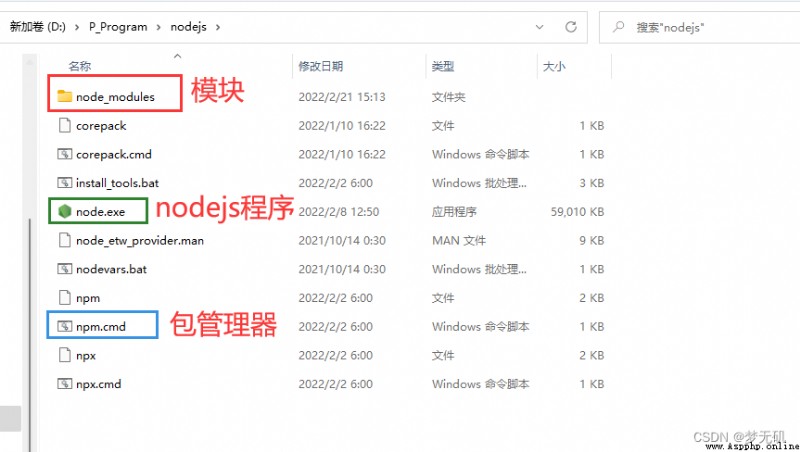Select the node.exe green hexagon icon
This screenshot has width=800, height=452.
[64, 211]
